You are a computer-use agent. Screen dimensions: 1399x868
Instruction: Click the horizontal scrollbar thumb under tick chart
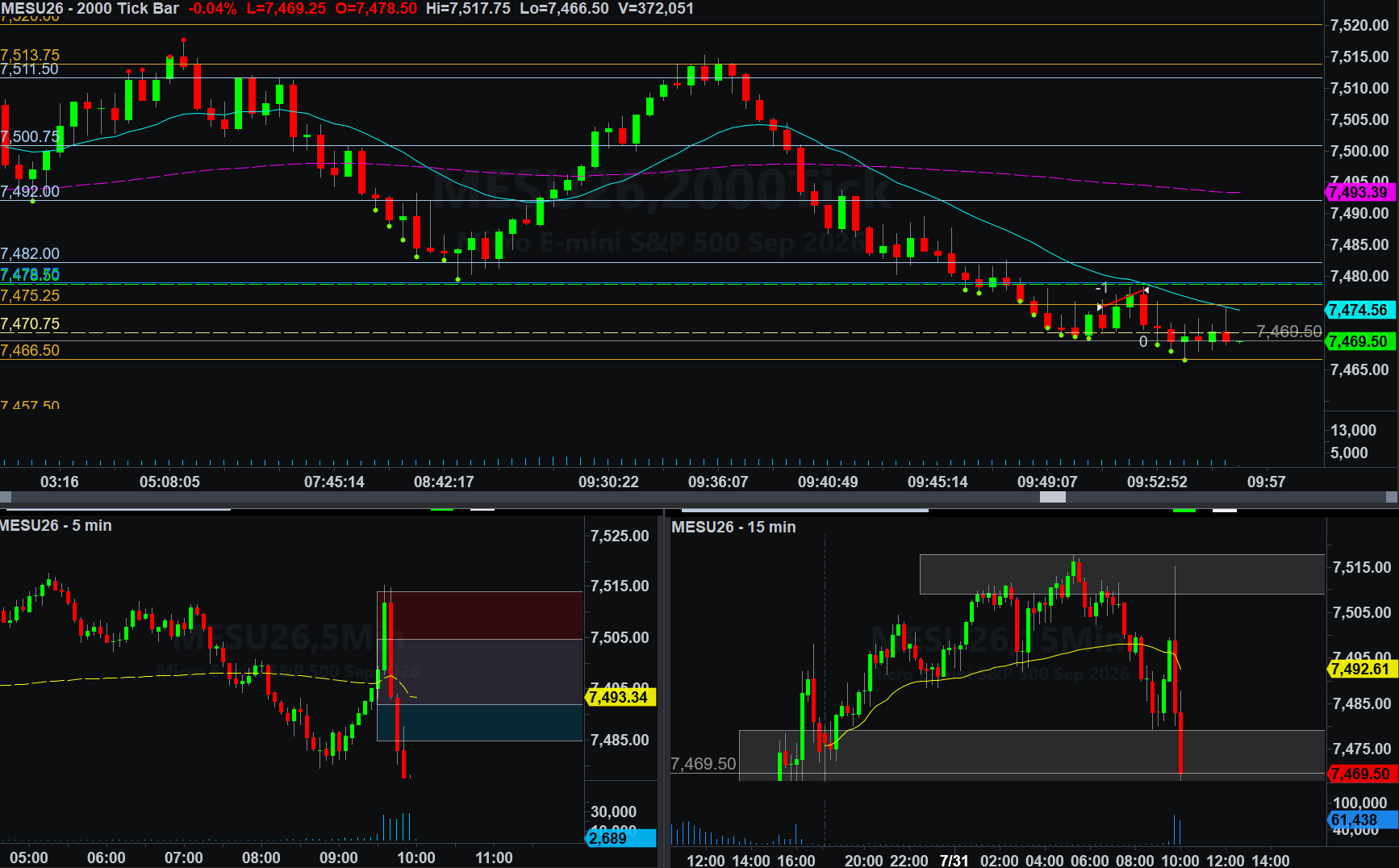[x=1052, y=497]
